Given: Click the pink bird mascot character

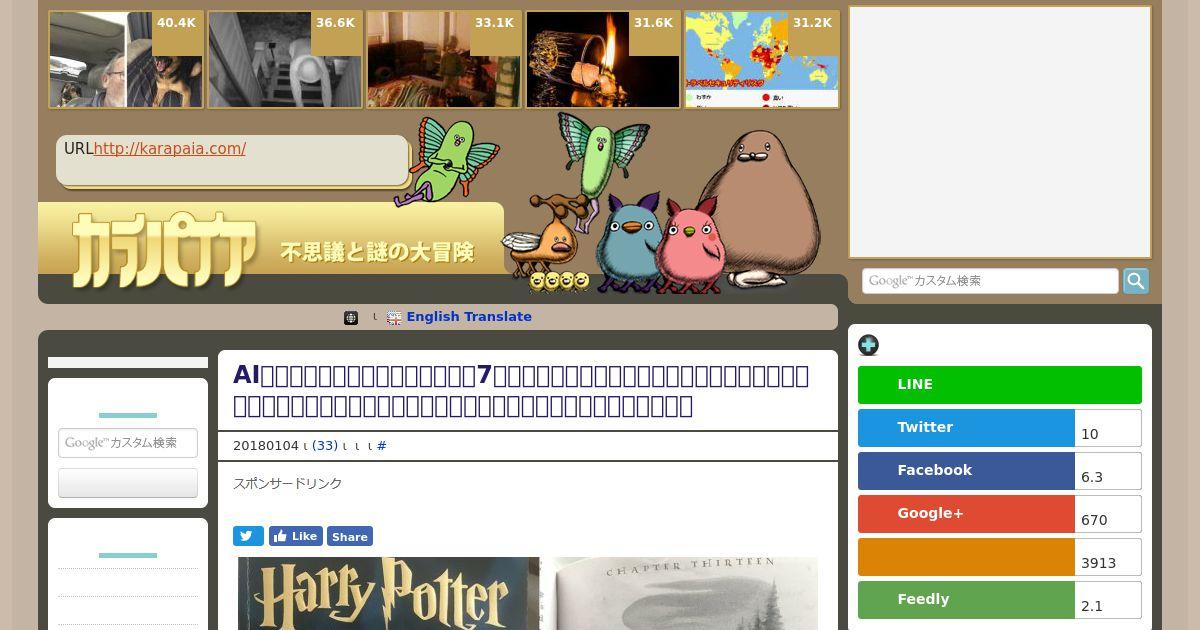Looking at the screenshot, I should (x=690, y=245).
